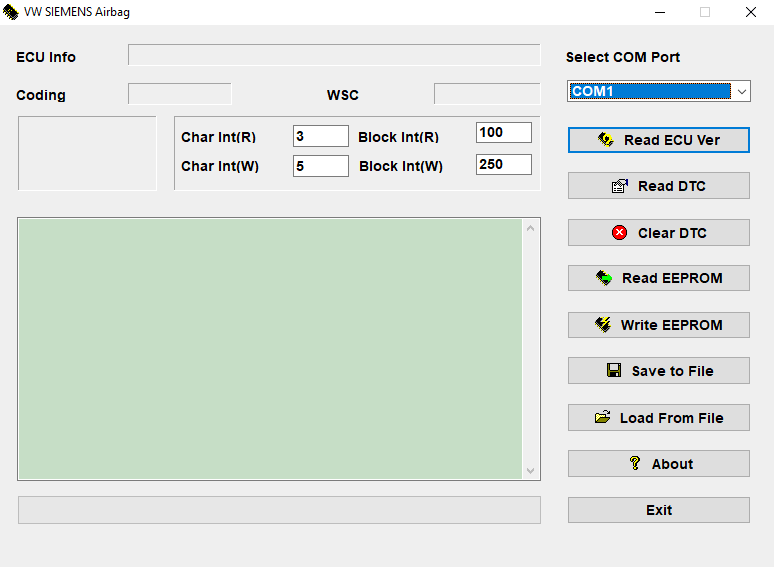This screenshot has width=774, height=567.
Task: Click the Read DTC clipboard icon
Action: 619,186
